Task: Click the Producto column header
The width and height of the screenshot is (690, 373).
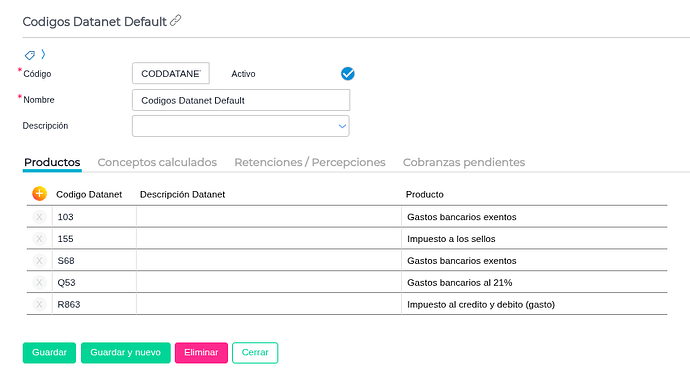Action: tap(424, 194)
